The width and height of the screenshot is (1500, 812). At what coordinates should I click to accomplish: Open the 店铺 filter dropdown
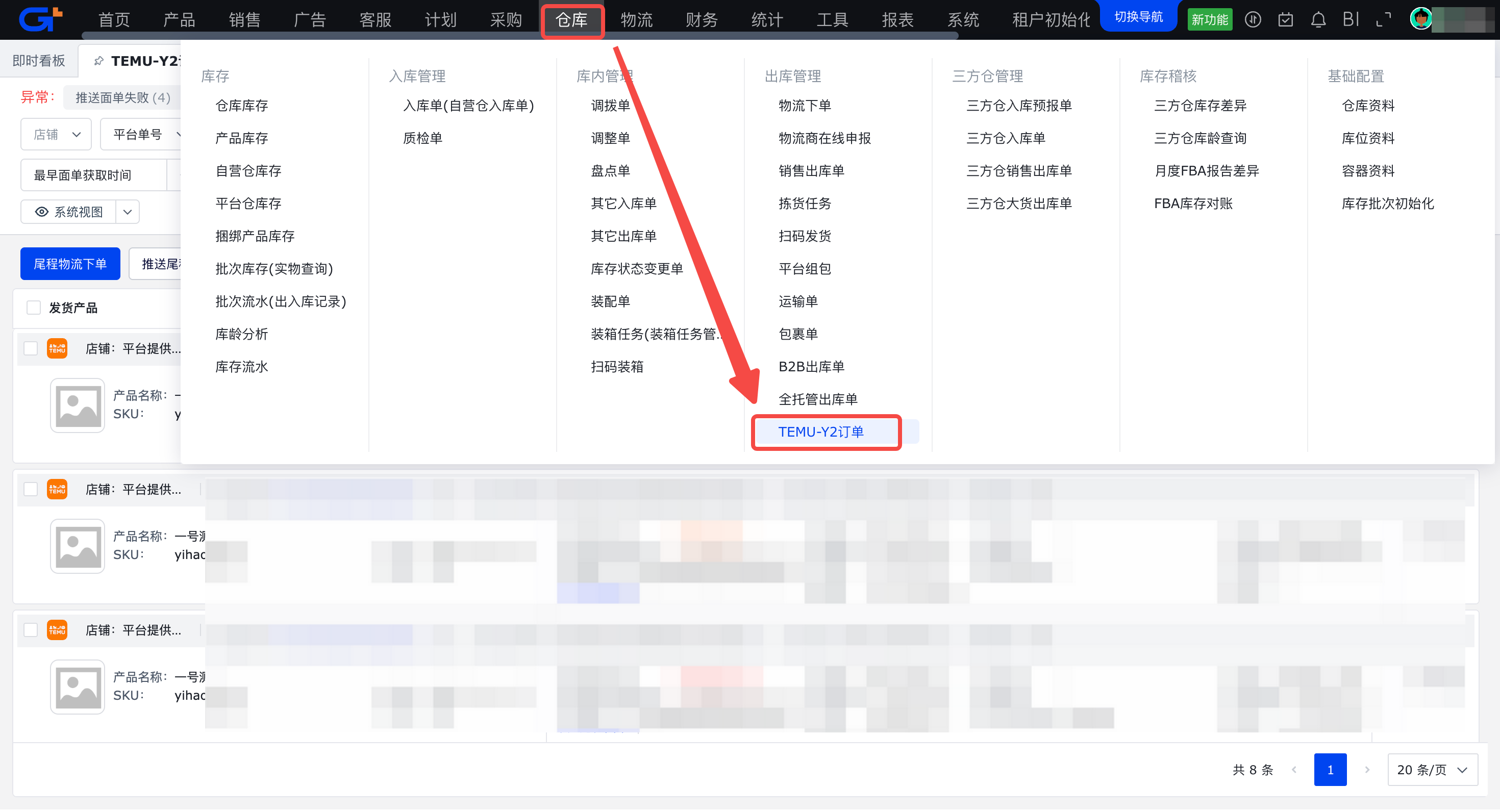[x=56, y=135]
